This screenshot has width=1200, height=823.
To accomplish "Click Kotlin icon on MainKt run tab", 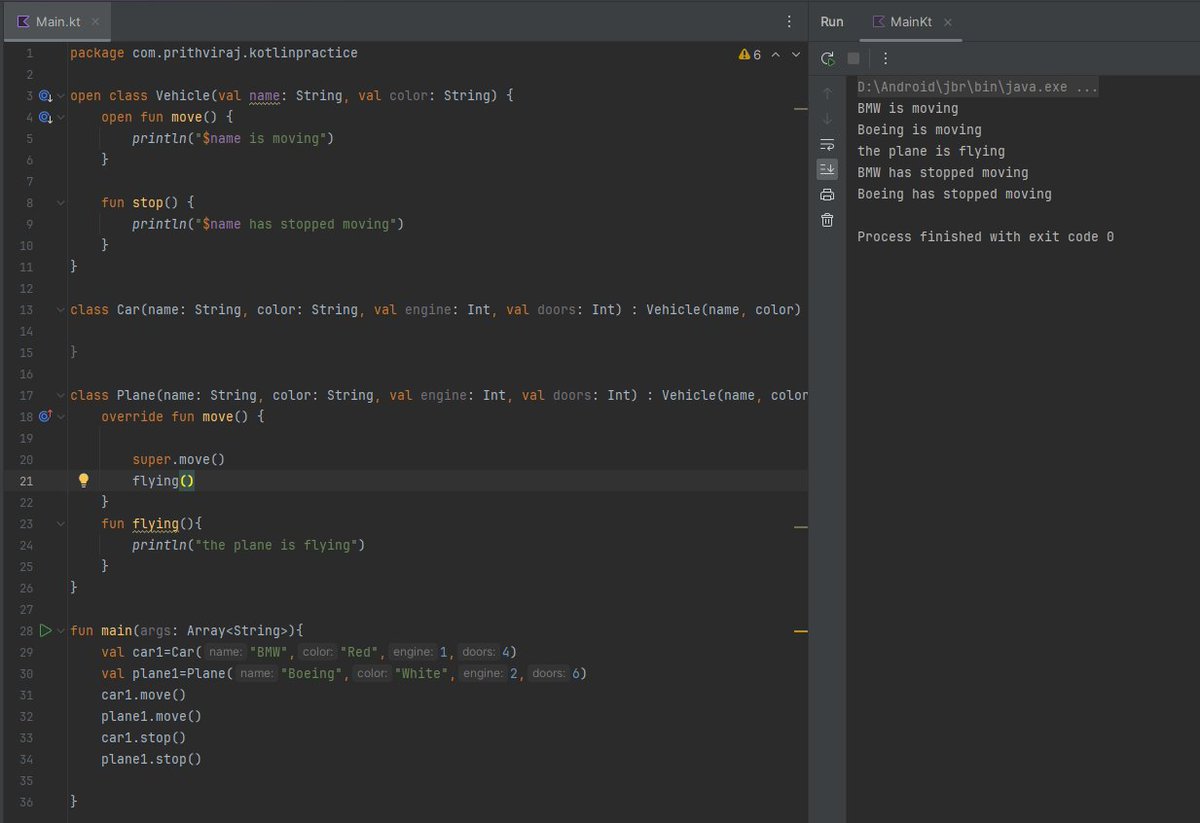I will (879, 21).
